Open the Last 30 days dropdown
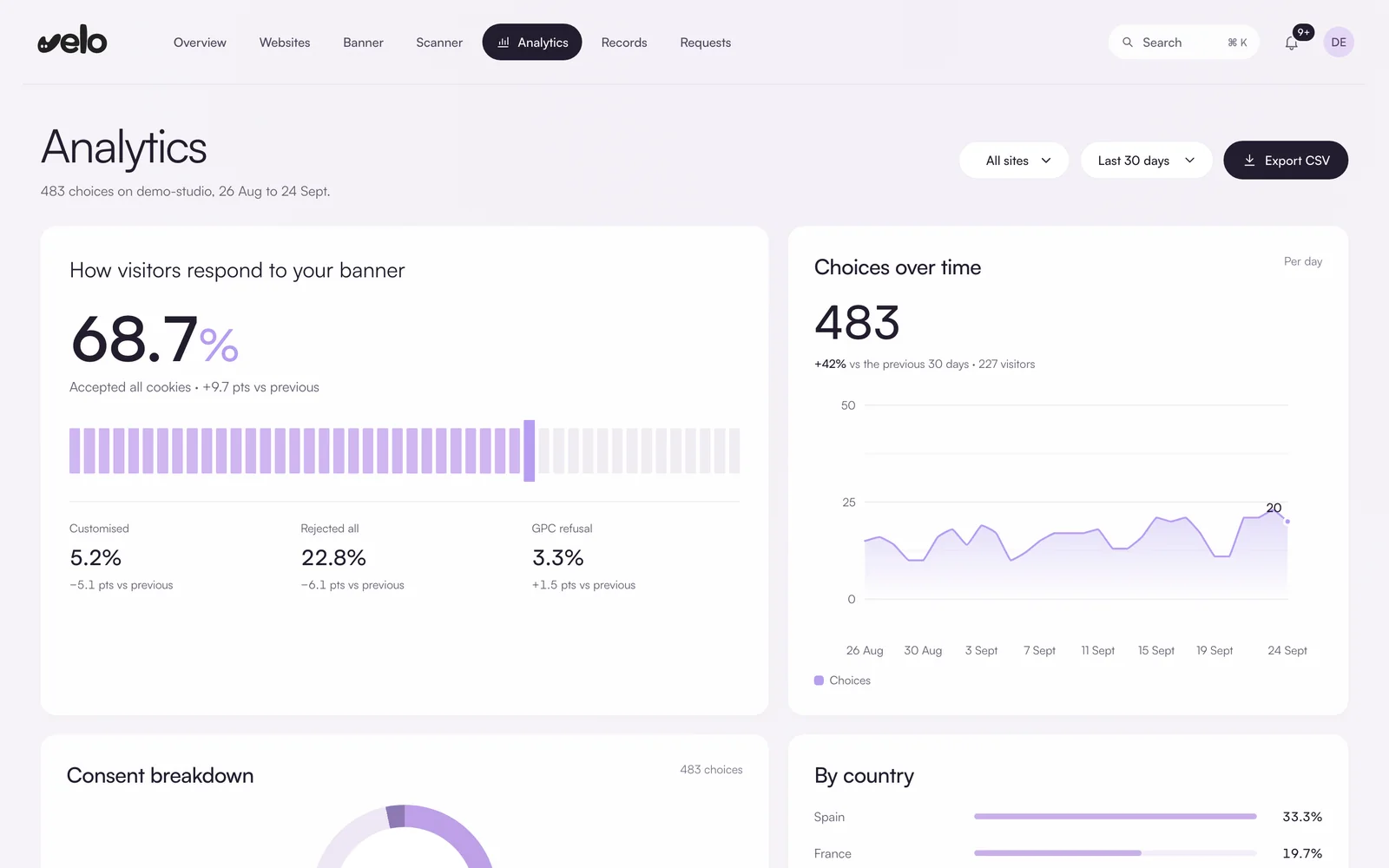 (1146, 161)
